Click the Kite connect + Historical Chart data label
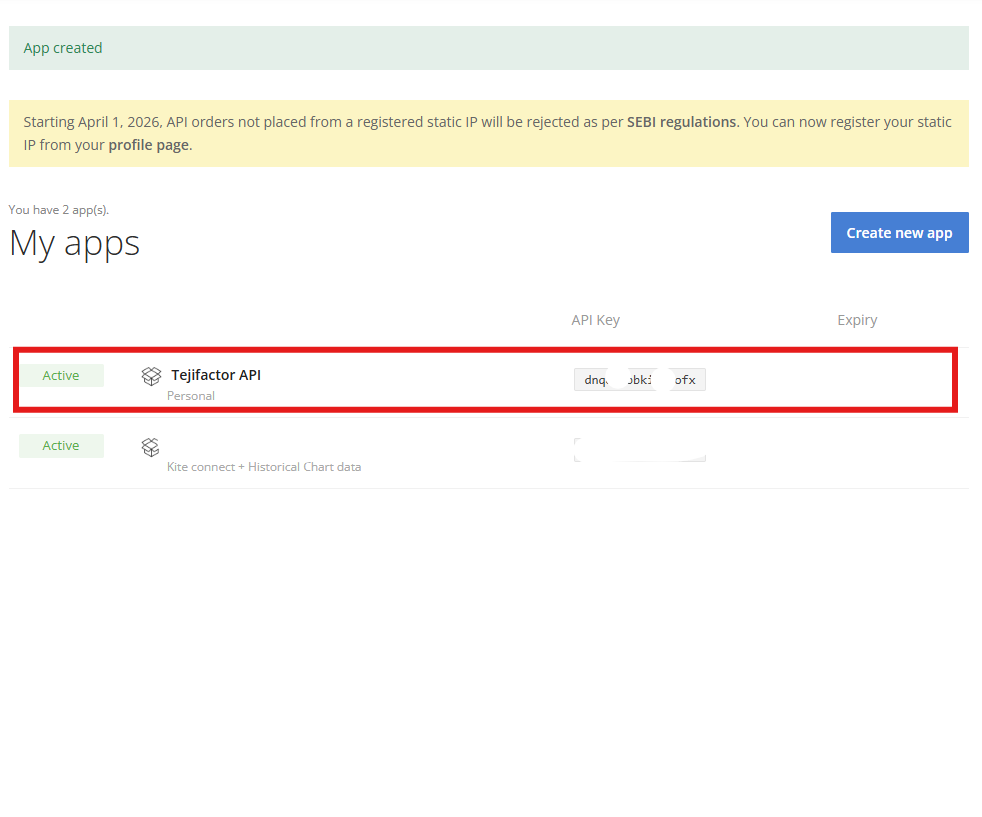Viewport: 982px width, 817px height. [x=264, y=467]
